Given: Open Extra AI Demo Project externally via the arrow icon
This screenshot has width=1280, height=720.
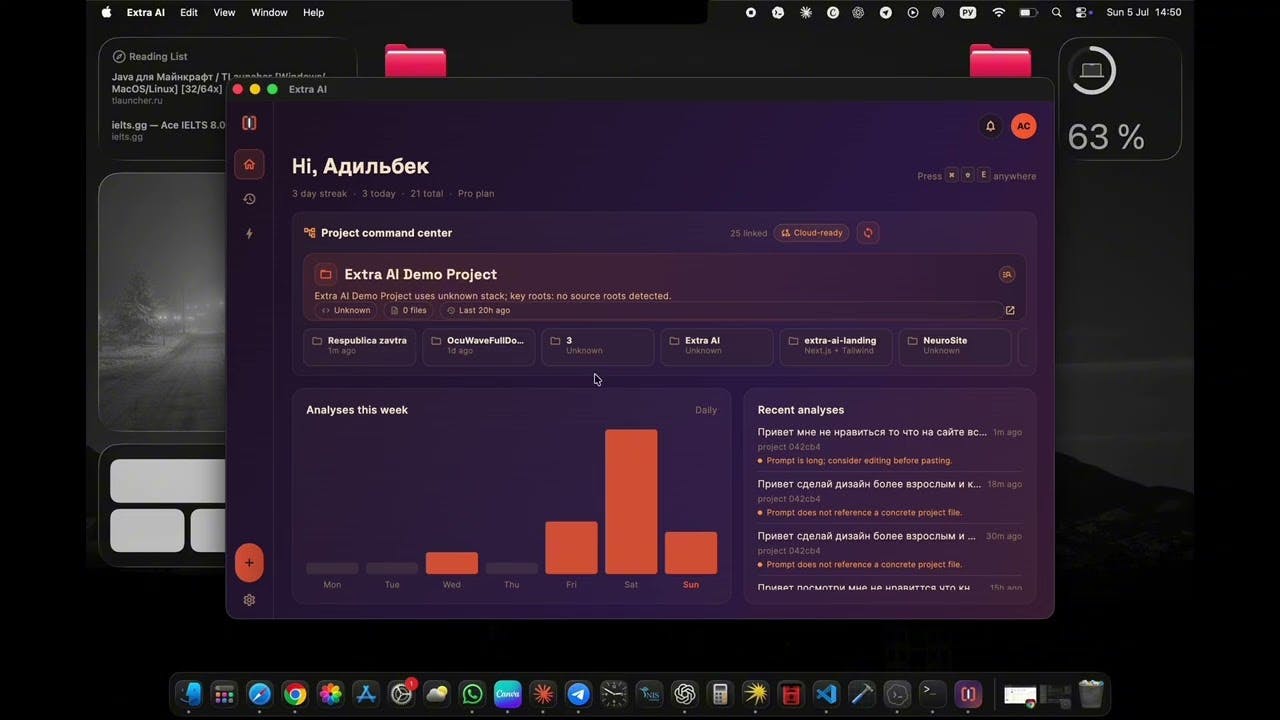Looking at the screenshot, I should tap(1010, 310).
